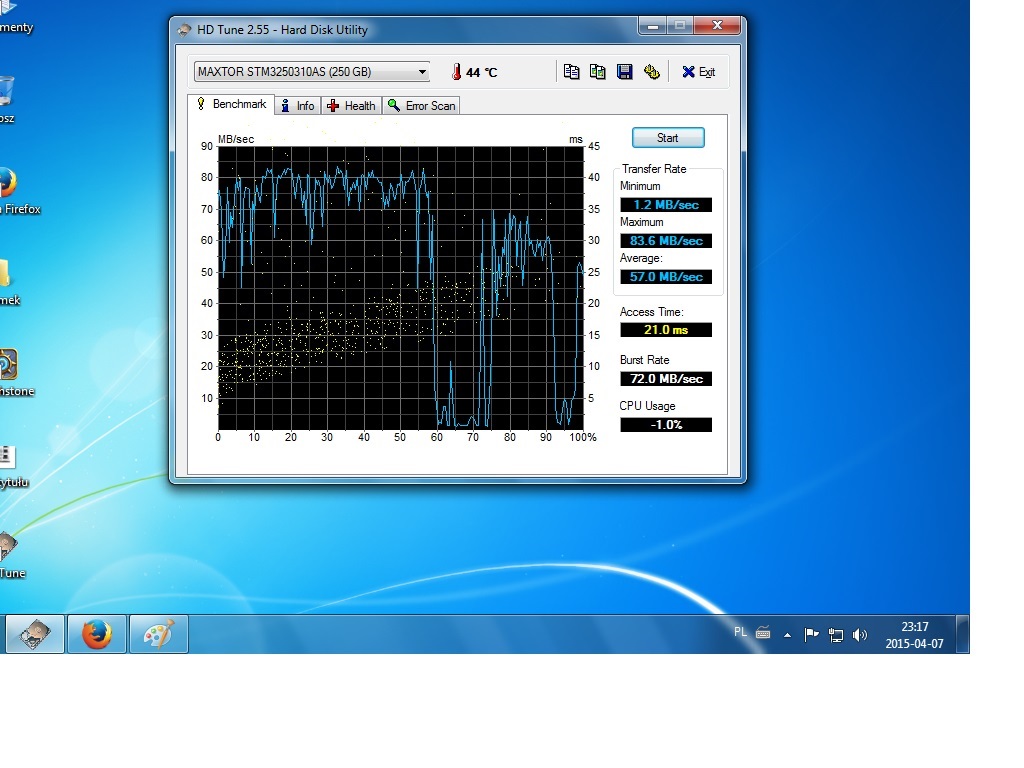Click the save screenshot floppy icon

pyautogui.click(x=624, y=72)
